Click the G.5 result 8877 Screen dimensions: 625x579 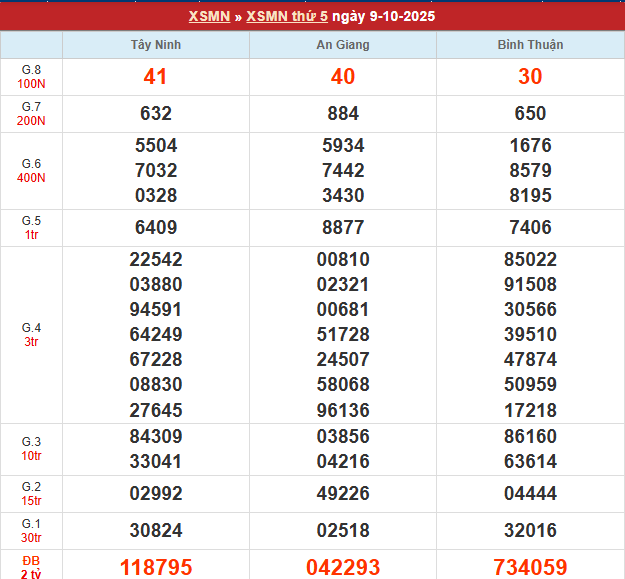click(343, 228)
